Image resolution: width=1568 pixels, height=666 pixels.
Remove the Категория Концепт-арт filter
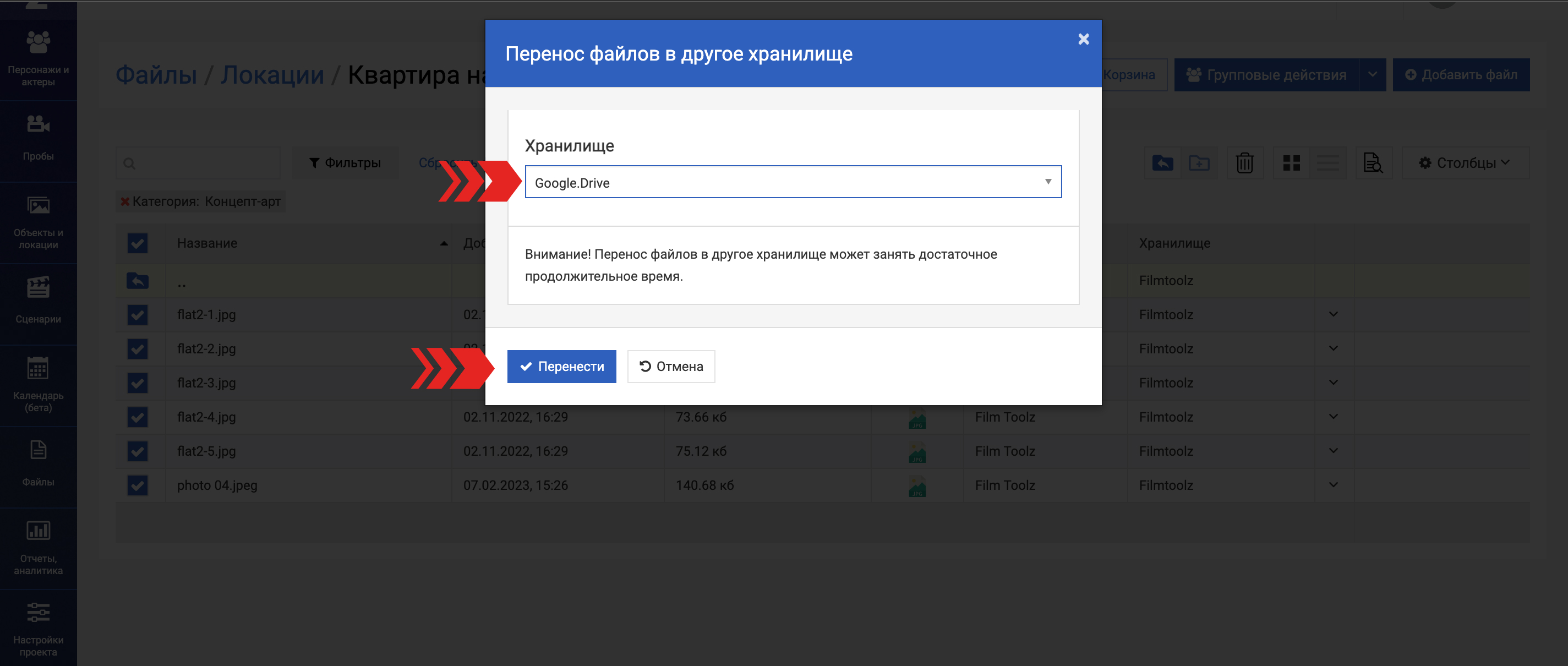point(125,201)
